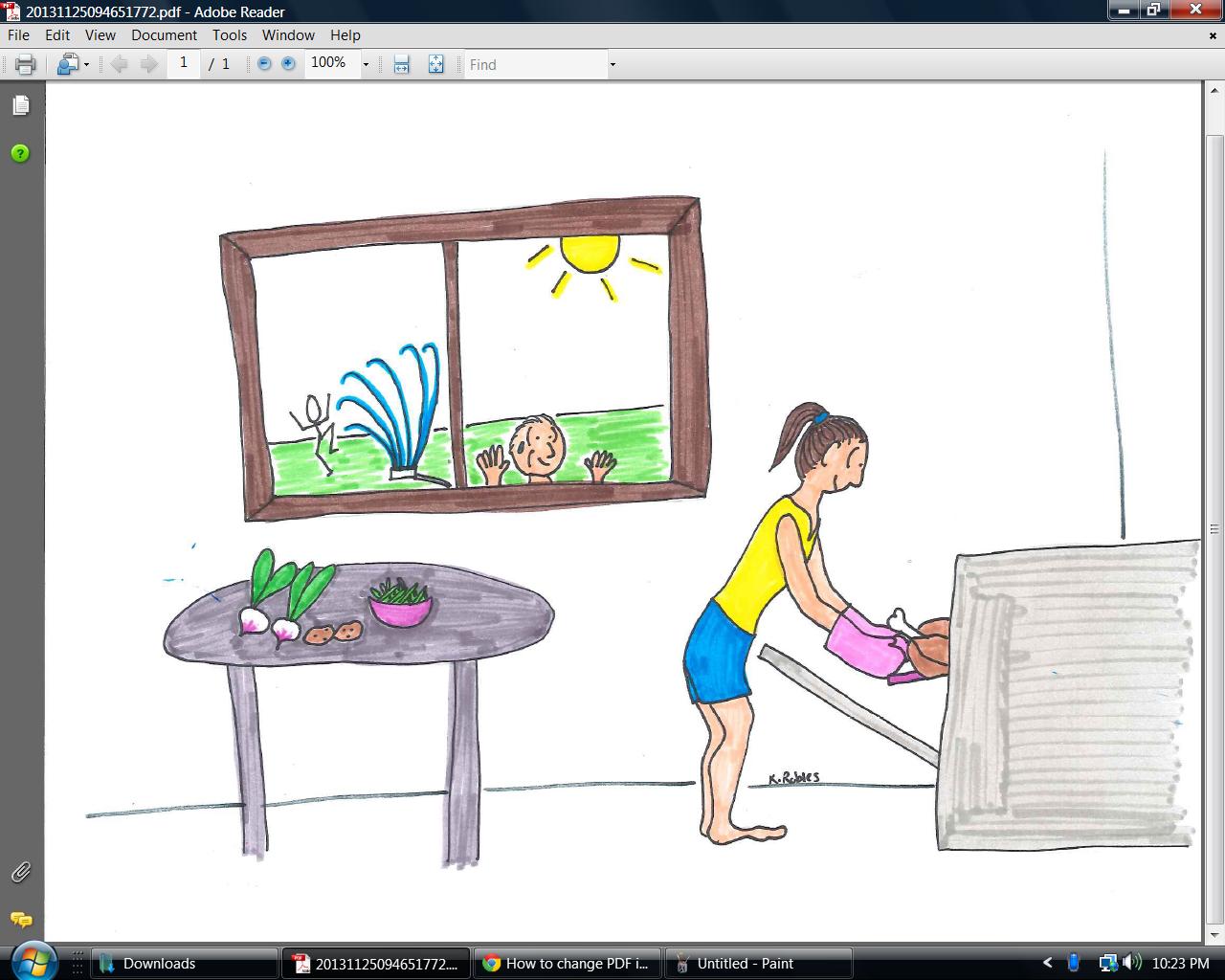
Task: Click the Print icon in toolbar
Action: point(25,64)
